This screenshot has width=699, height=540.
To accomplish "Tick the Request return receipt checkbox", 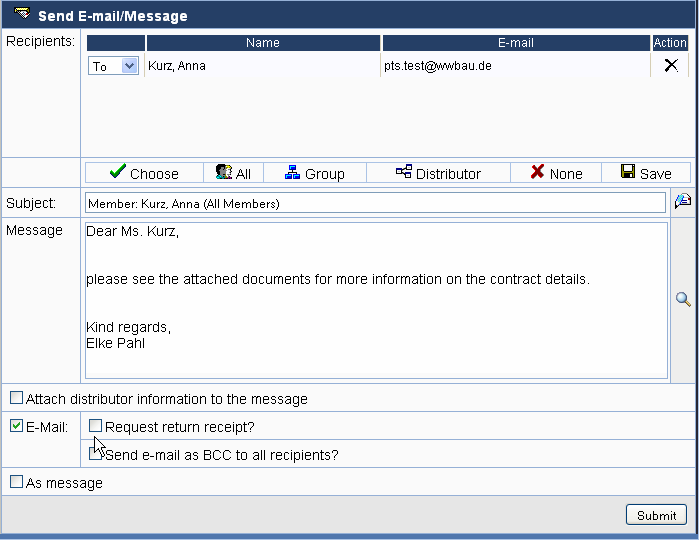I will (x=96, y=426).
